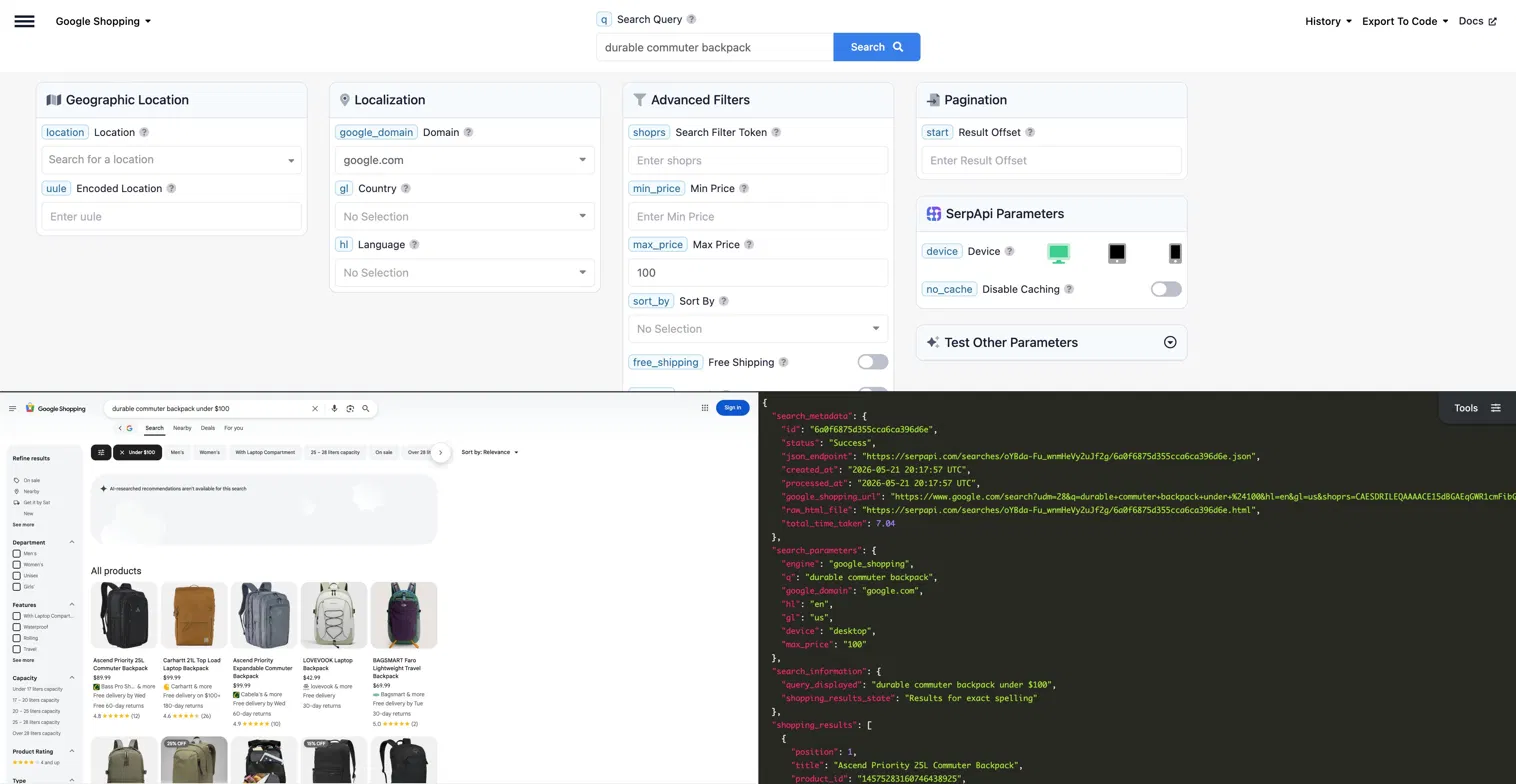Check the Rolling feature checkbox
This screenshot has width=1516, height=784.
pyautogui.click(x=17, y=638)
